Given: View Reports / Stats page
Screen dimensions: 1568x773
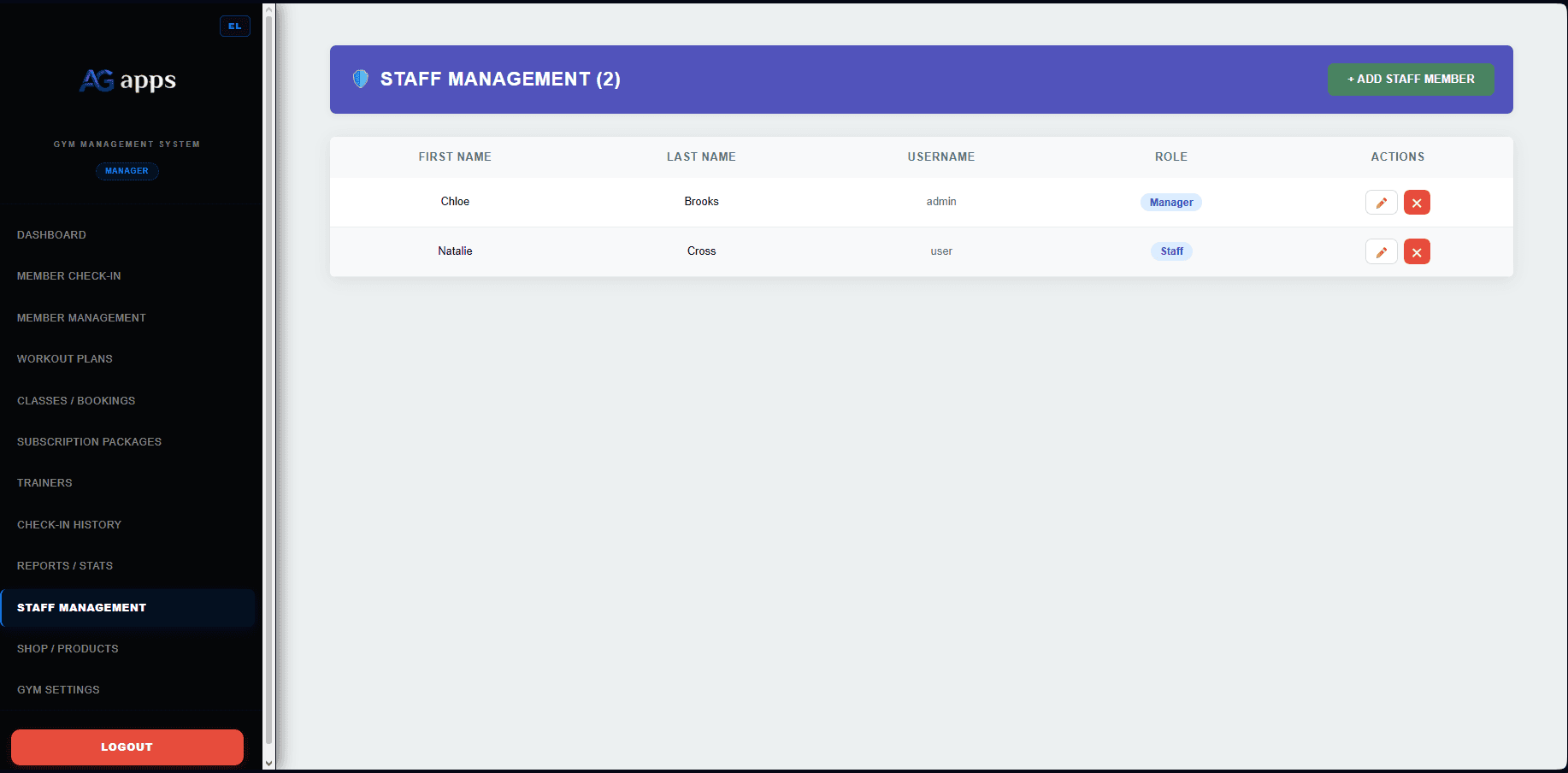Looking at the screenshot, I should click(x=65, y=566).
